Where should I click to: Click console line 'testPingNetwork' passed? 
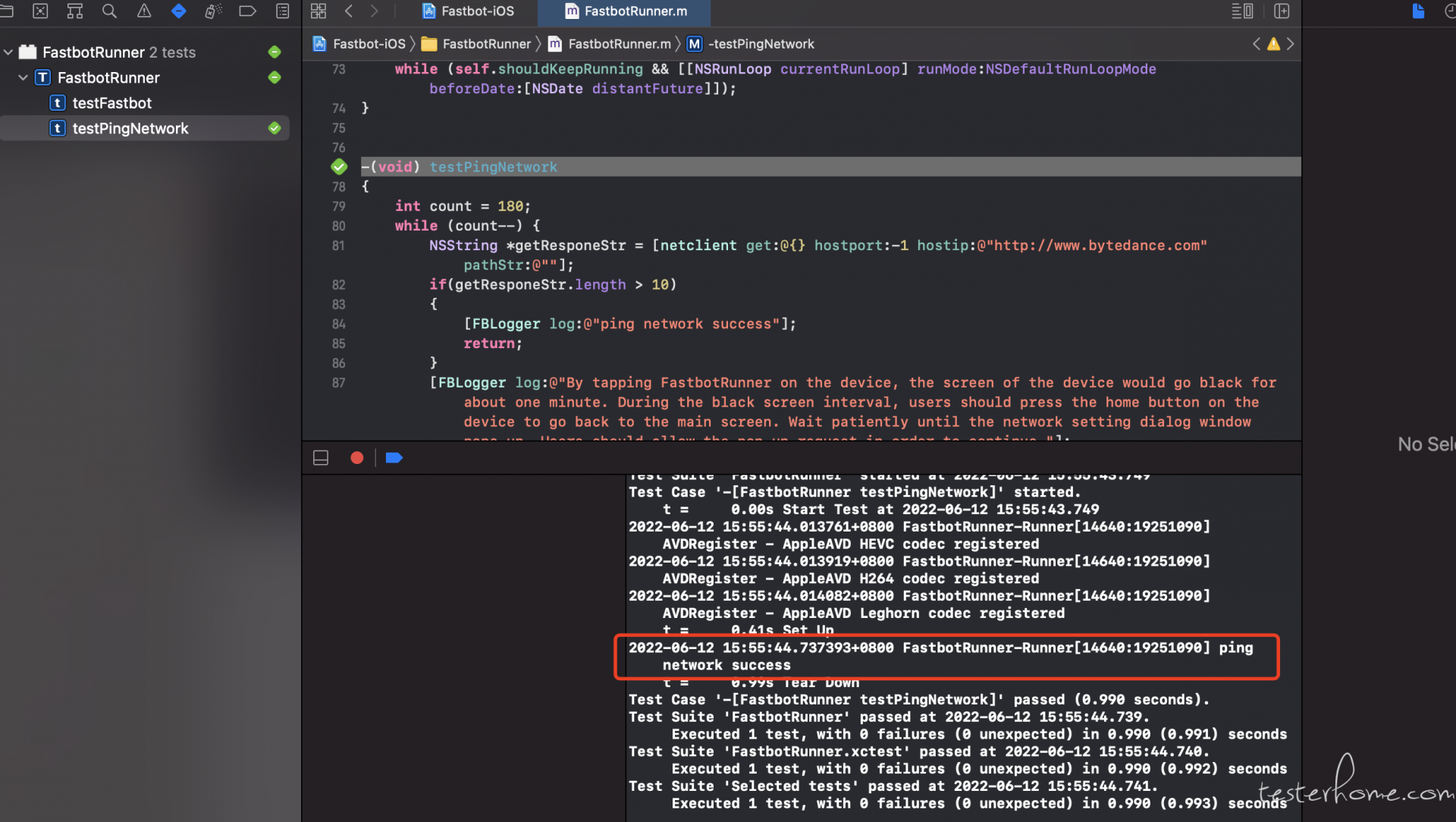(919, 699)
